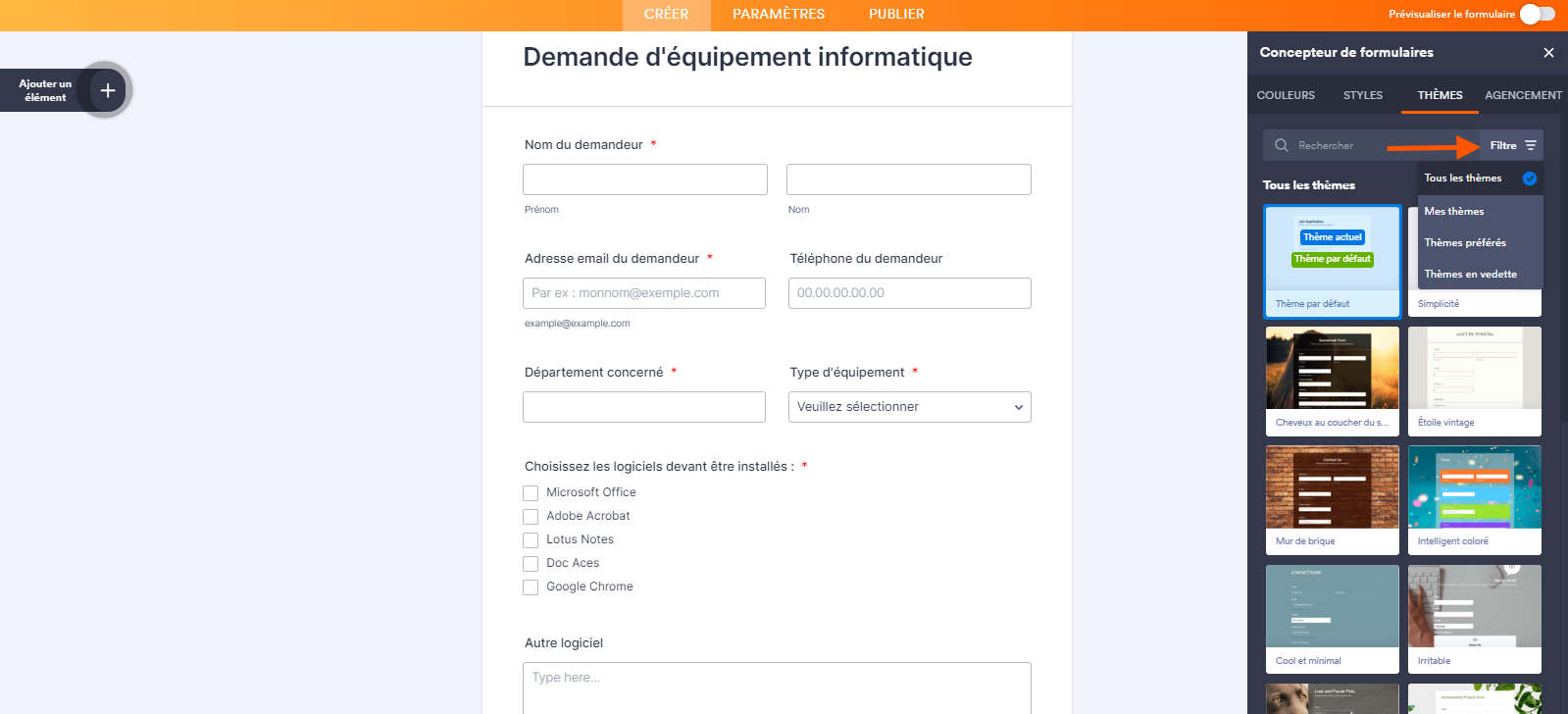
Task: Focus the email address input field
Action: 644,293
